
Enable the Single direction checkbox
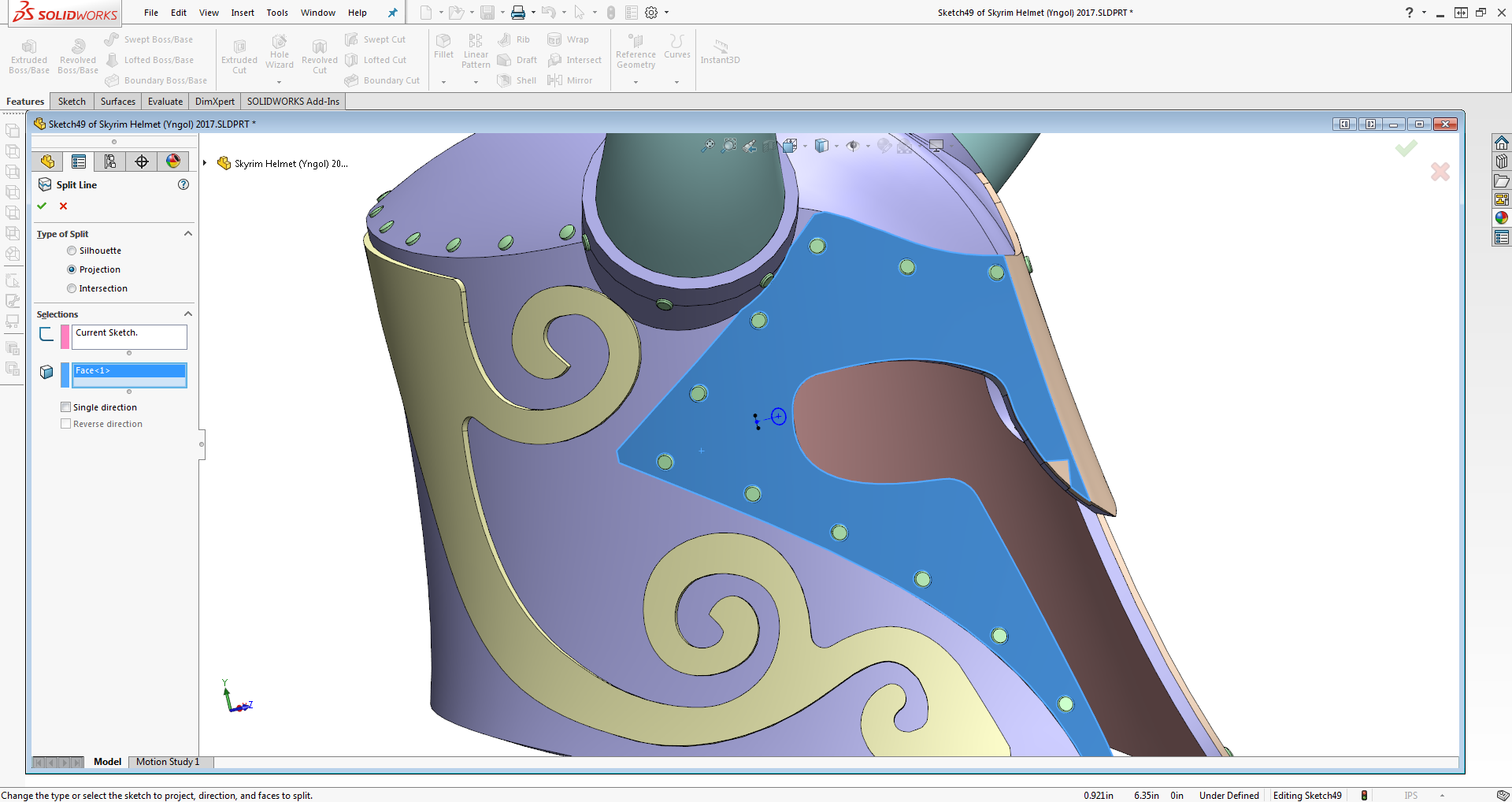tap(66, 407)
